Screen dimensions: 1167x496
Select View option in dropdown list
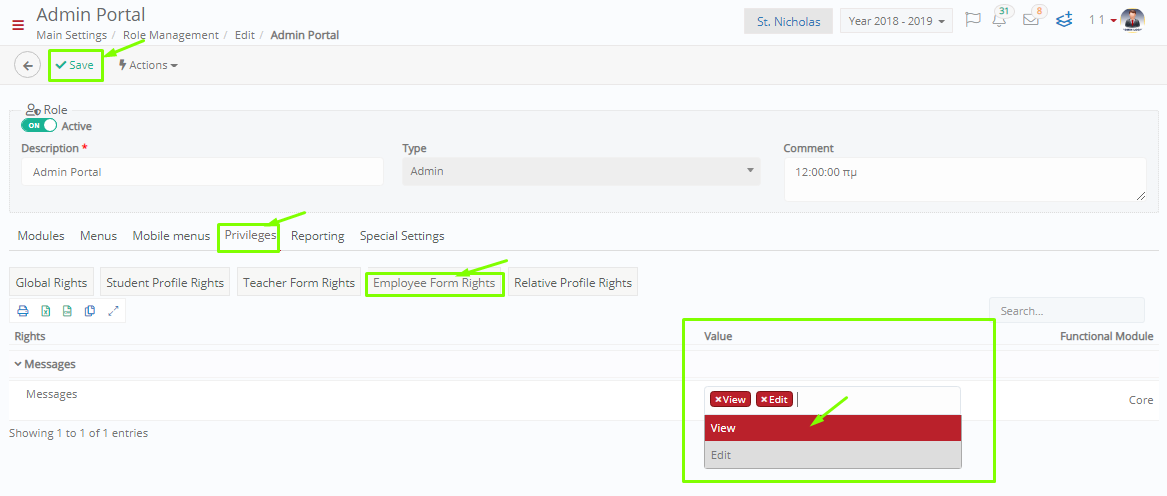(833, 428)
